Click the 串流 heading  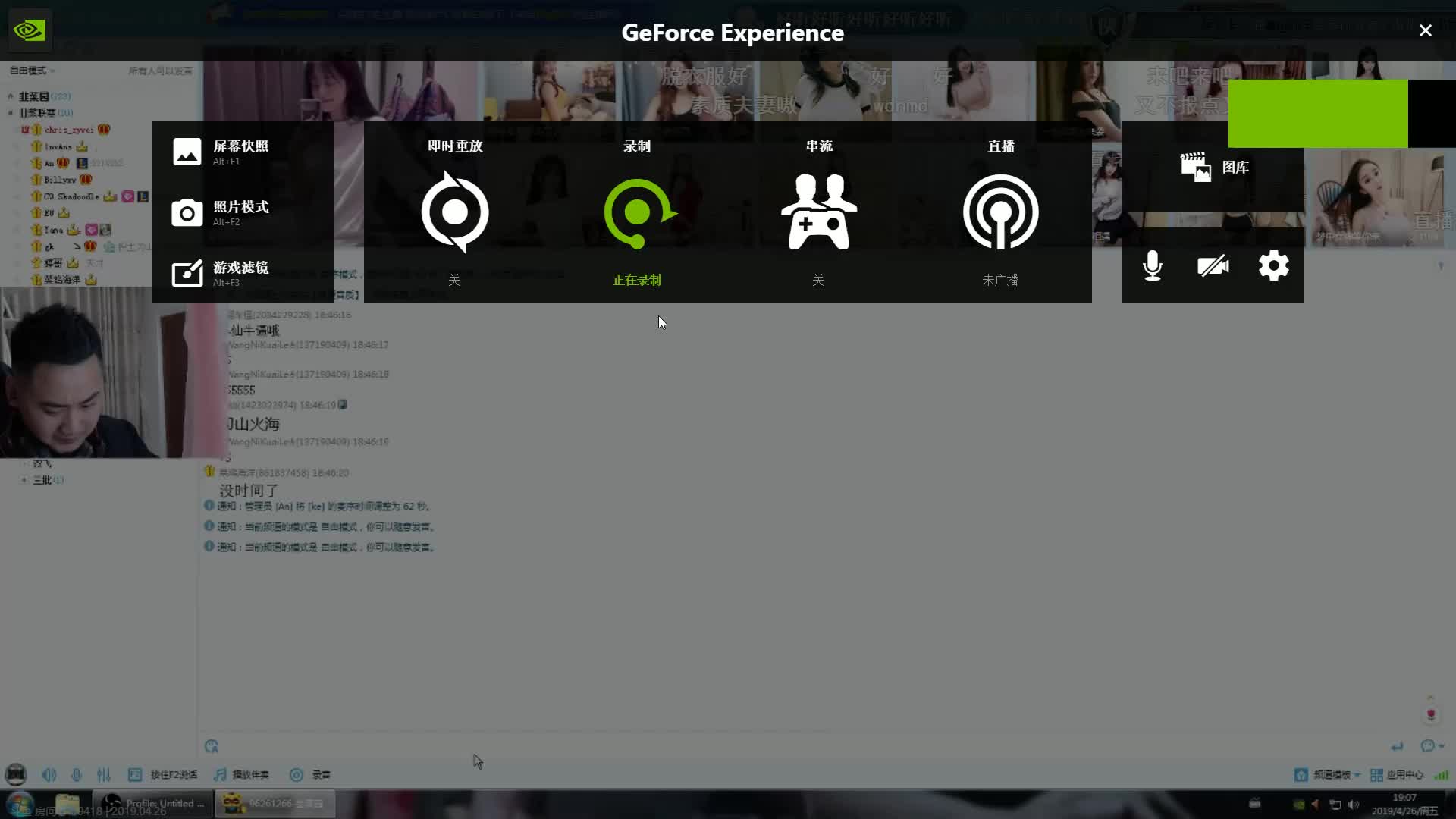click(819, 146)
